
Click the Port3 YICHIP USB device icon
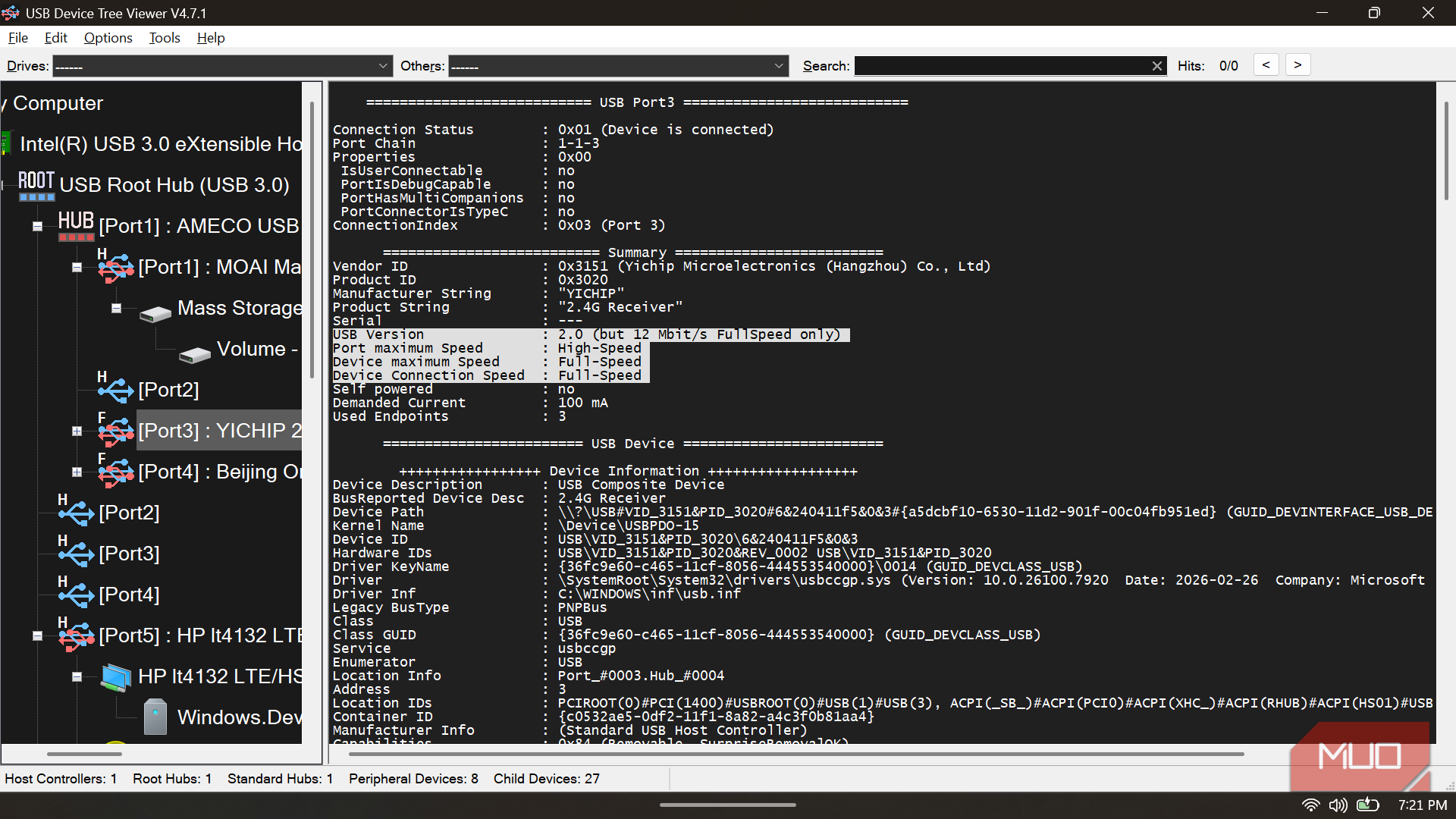click(115, 430)
